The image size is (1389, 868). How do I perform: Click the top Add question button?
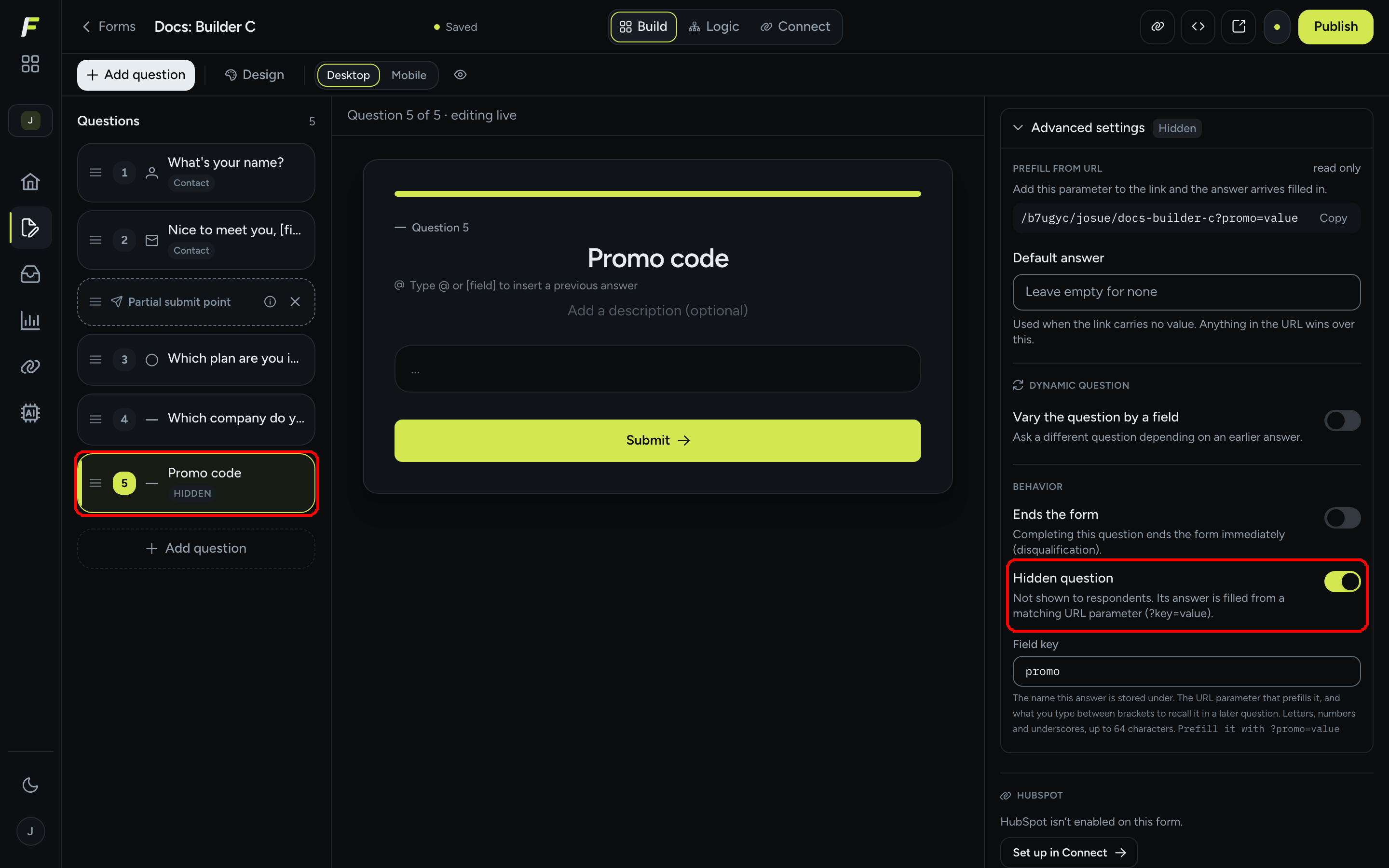136,75
